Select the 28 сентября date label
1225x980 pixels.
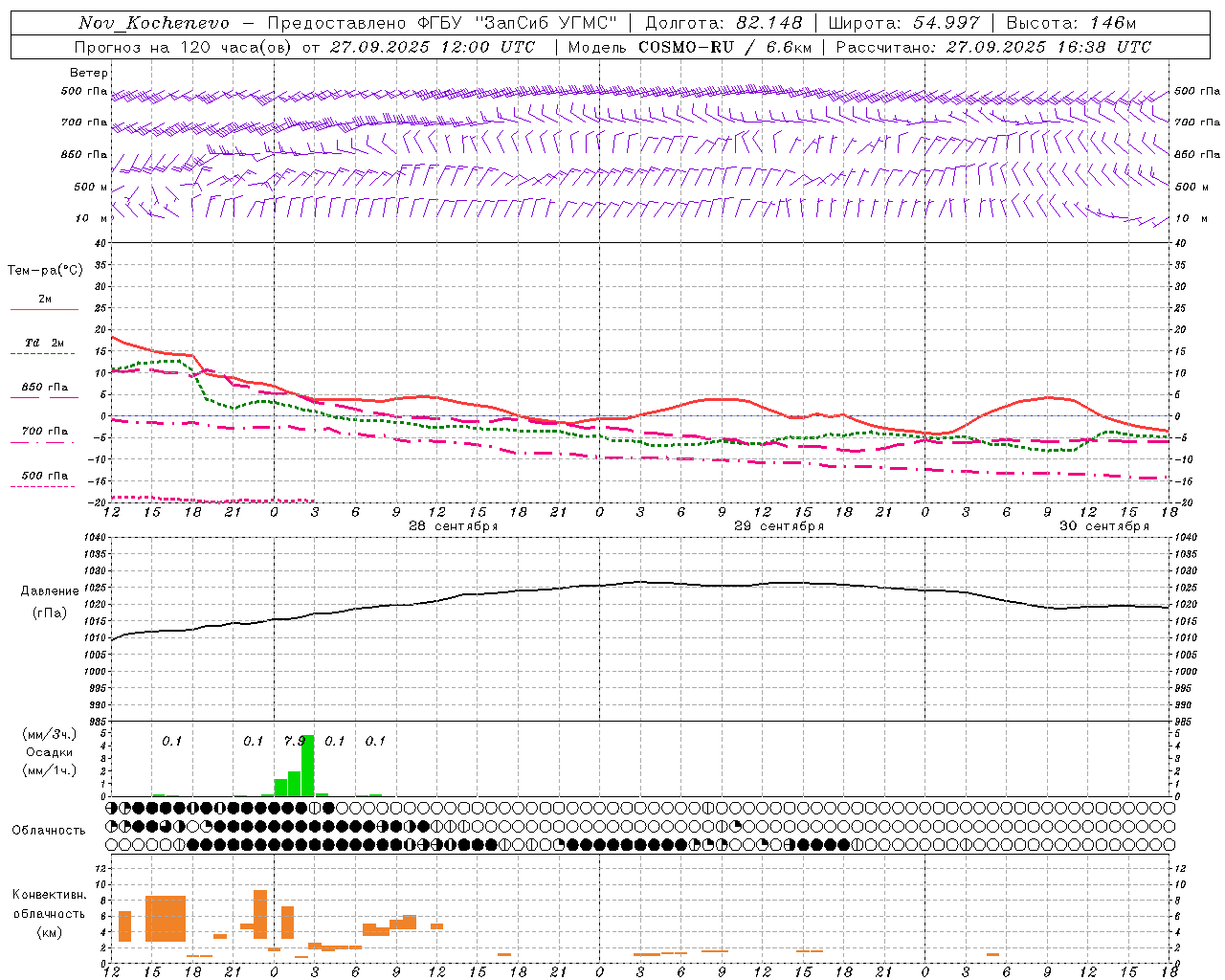(454, 526)
